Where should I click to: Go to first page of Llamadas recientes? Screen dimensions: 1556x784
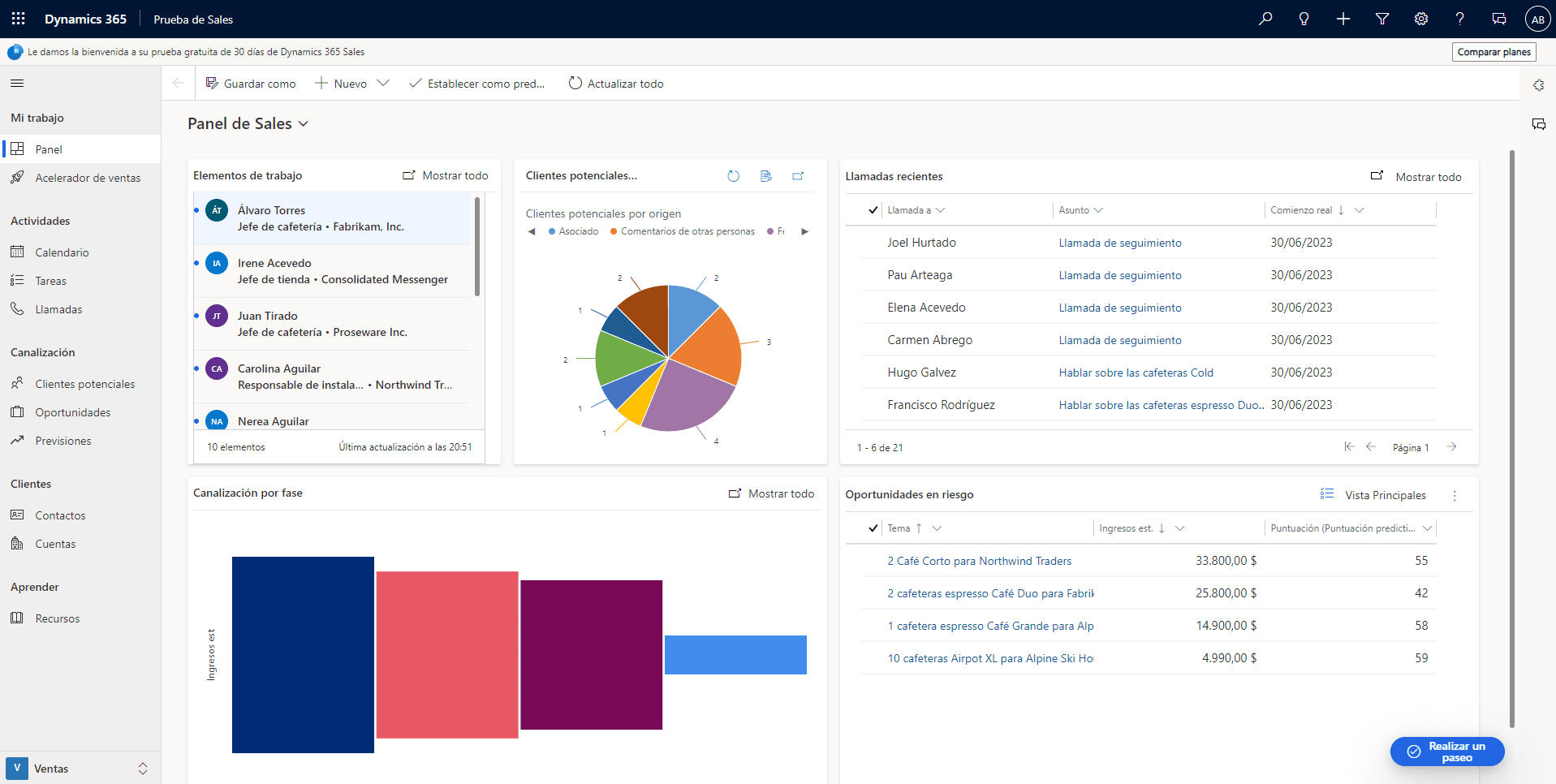point(1349,446)
